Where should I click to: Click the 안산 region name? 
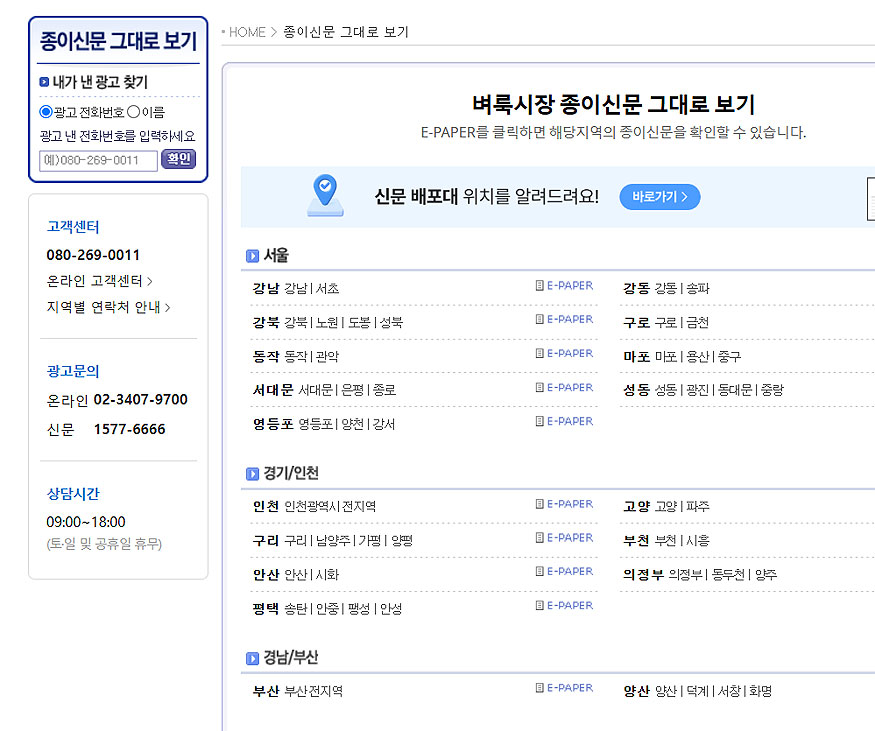tap(266, 575)
